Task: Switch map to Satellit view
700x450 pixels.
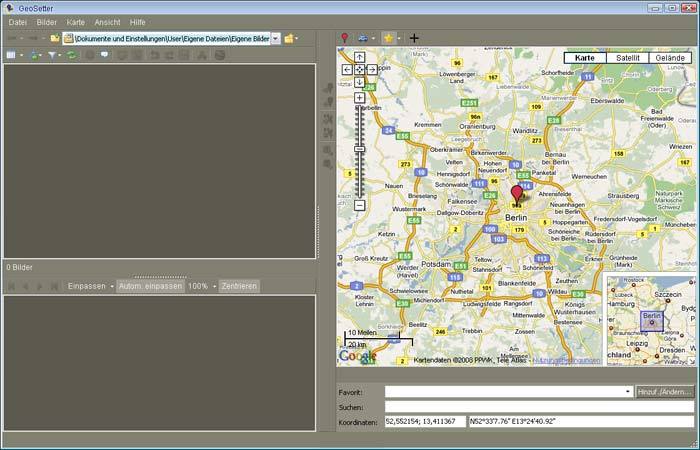Action: coord(627,58)
